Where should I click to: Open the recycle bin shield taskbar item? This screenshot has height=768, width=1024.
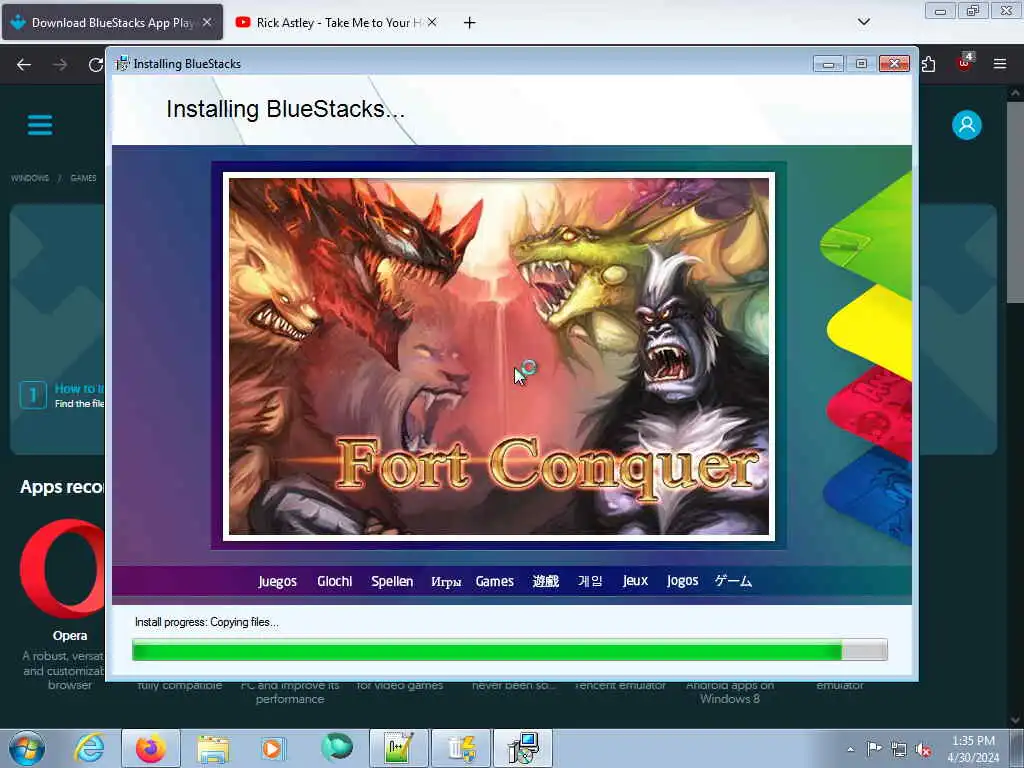(x=460, y=748)
